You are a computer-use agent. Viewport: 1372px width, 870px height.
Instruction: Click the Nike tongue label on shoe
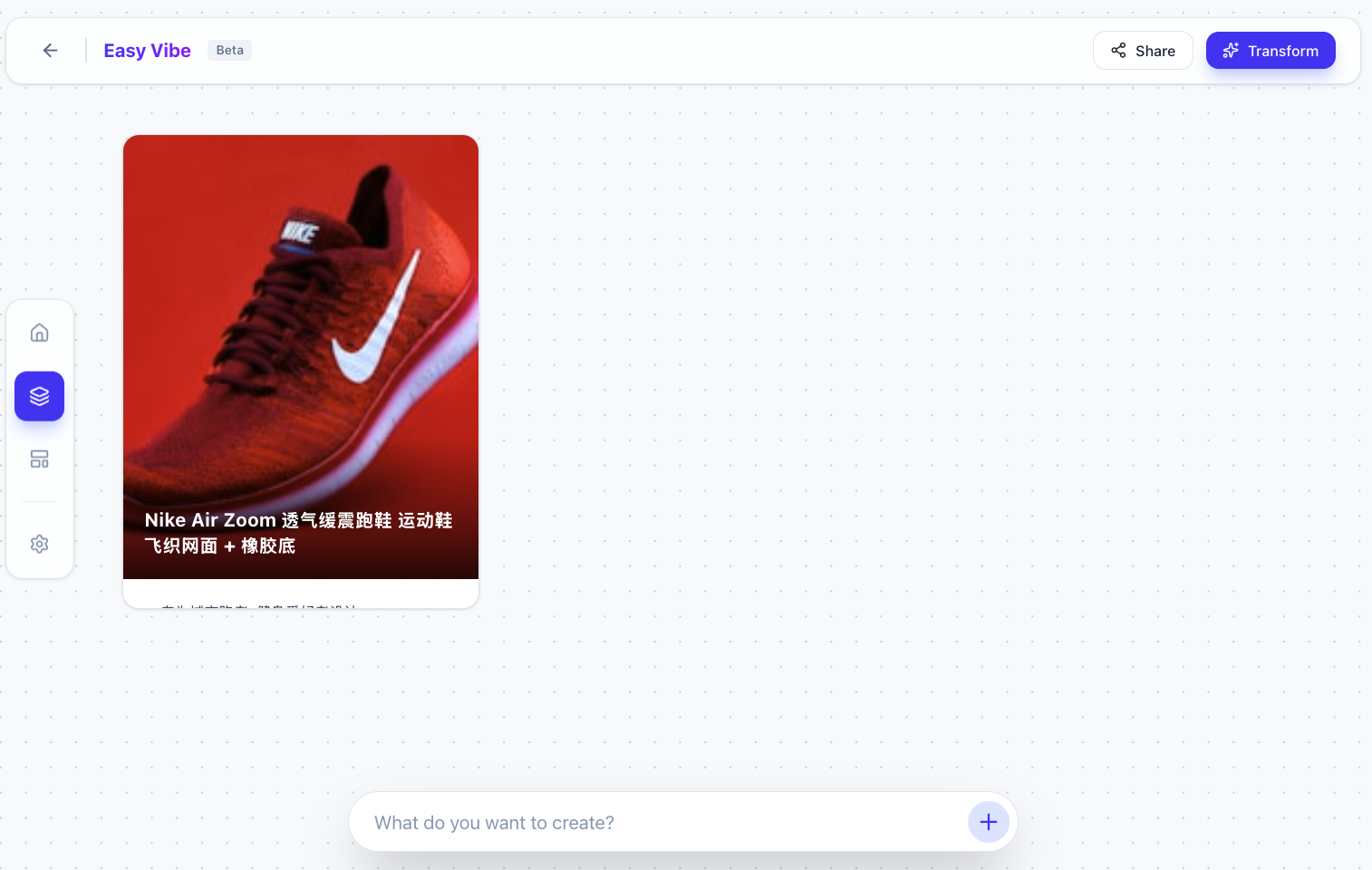299,233
